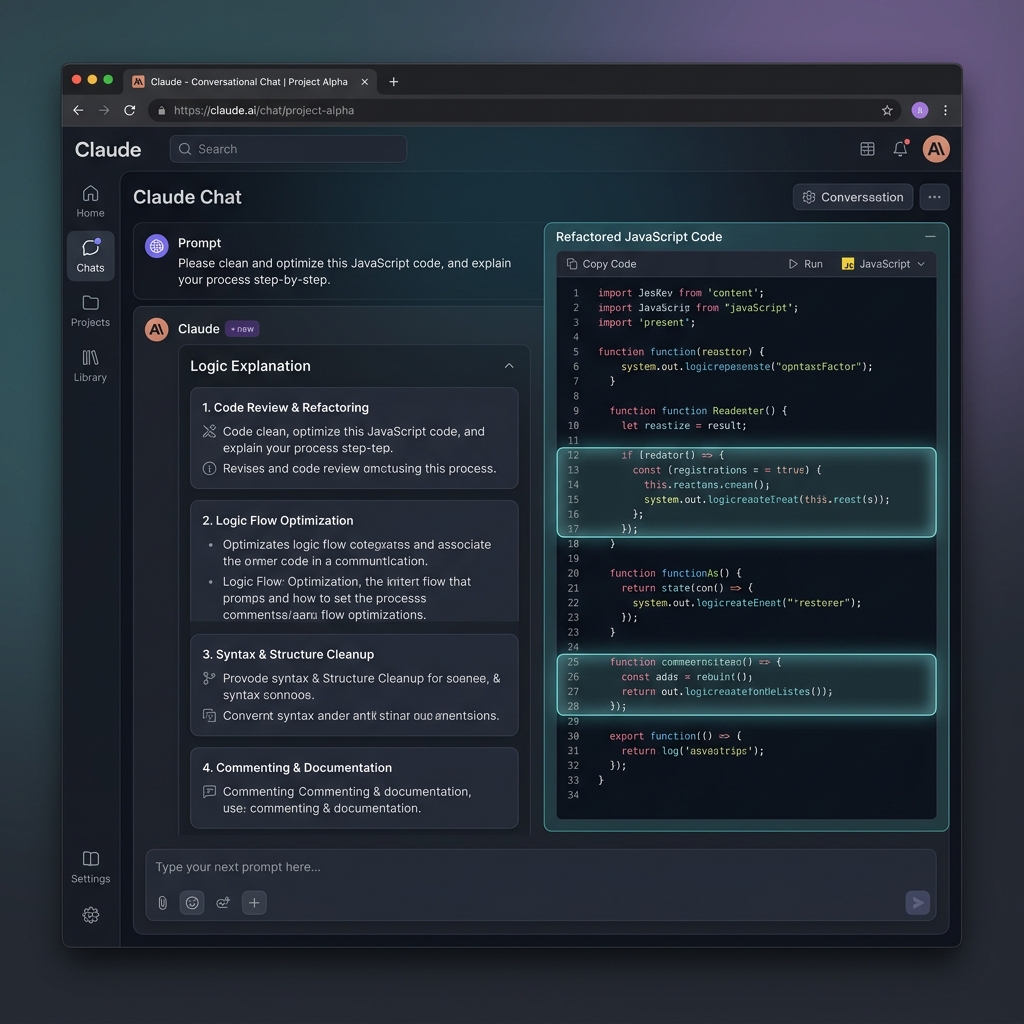Click the plus button in prompt toolbar

pos(254,903)
